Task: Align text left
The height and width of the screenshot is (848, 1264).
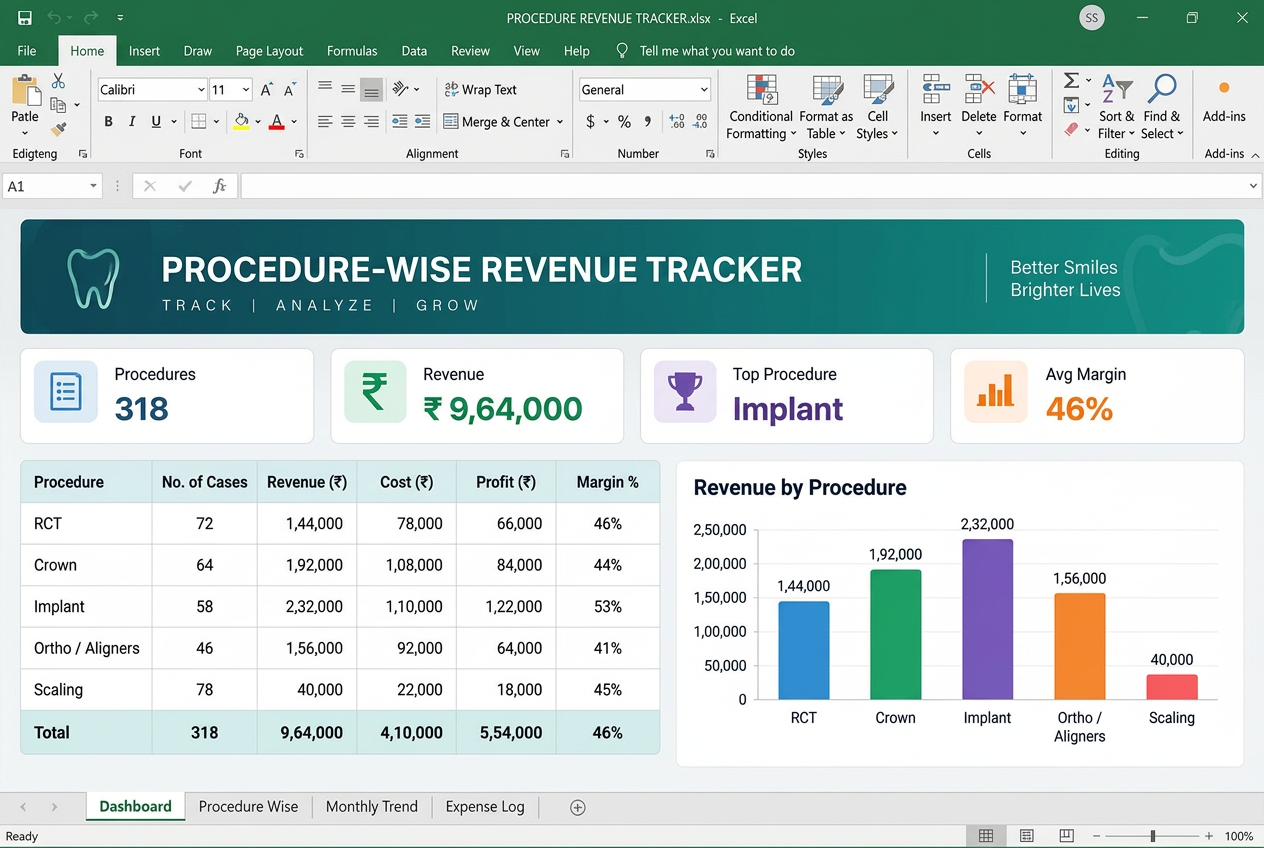Action: 325,122
